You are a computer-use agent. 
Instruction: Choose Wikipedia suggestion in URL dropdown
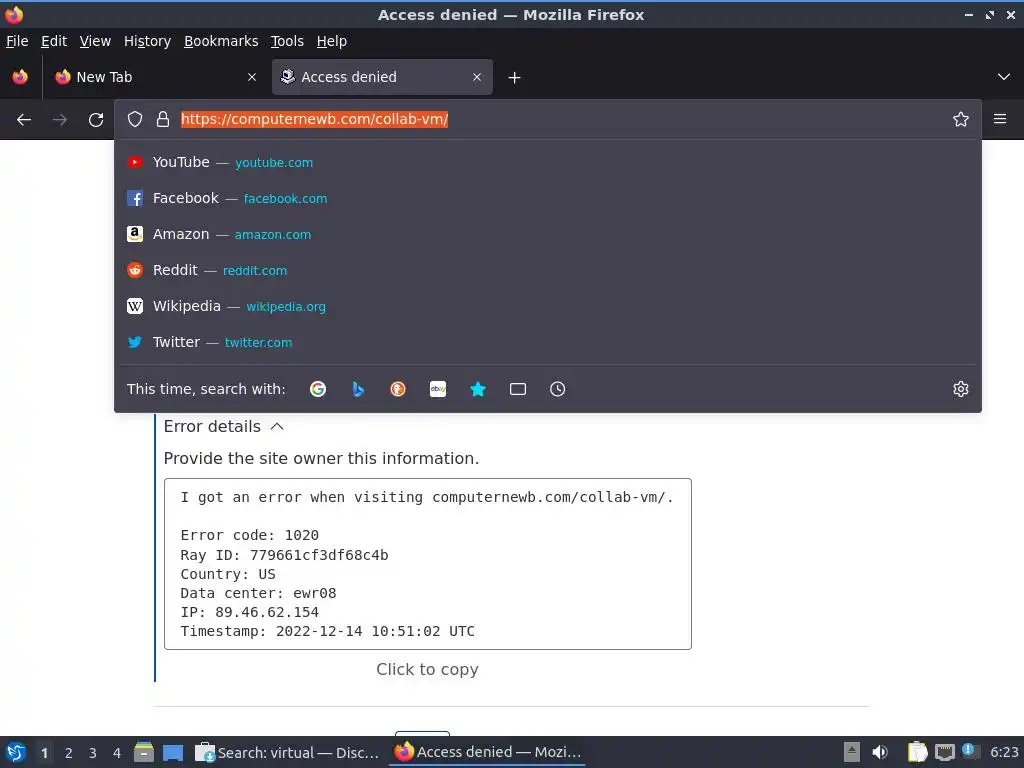pos(548,306)
